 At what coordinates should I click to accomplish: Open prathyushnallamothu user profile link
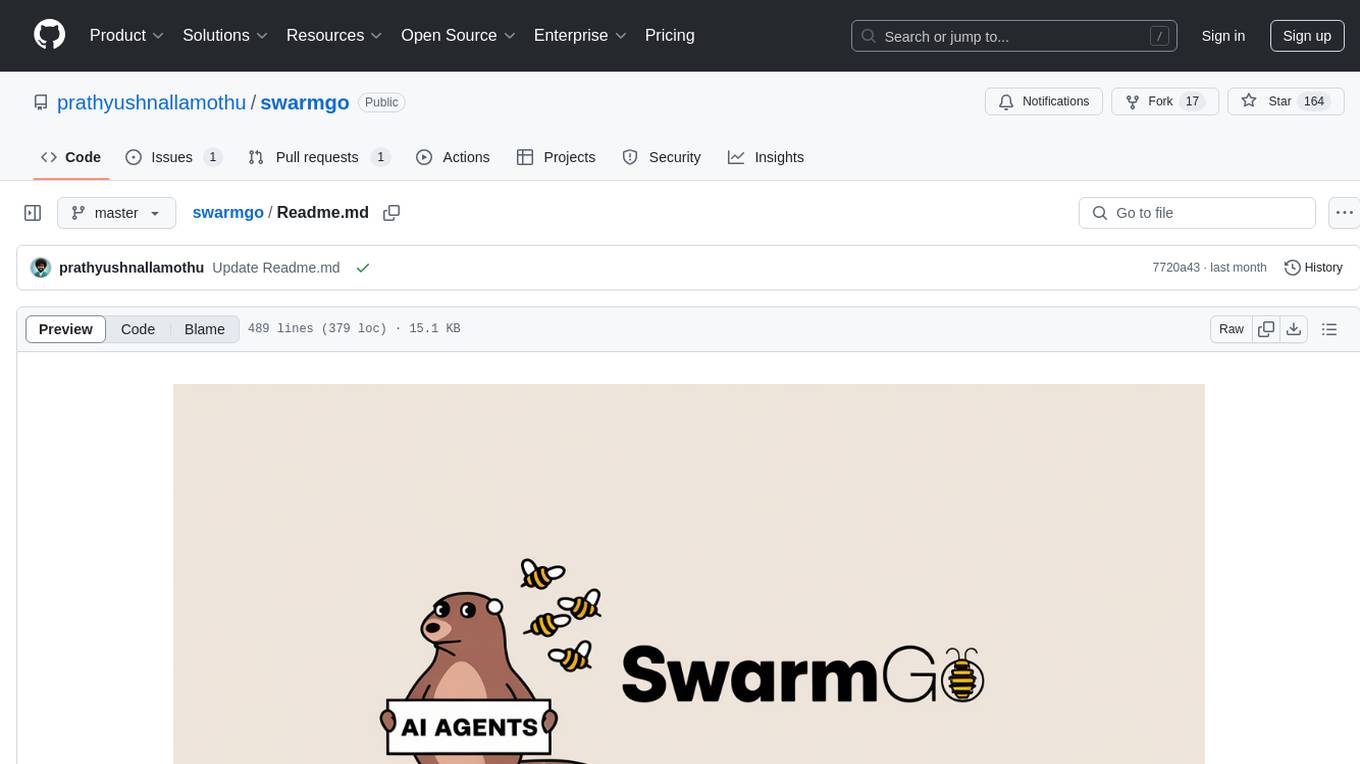click(152, 102)
